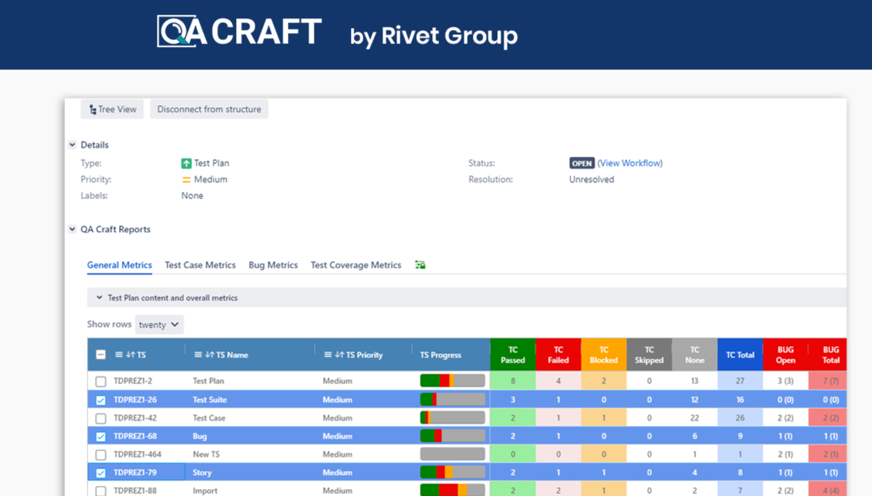
Task: Uncheck the TDPREZ1-26 row checkbox
Action: click(x=101, y=400)
